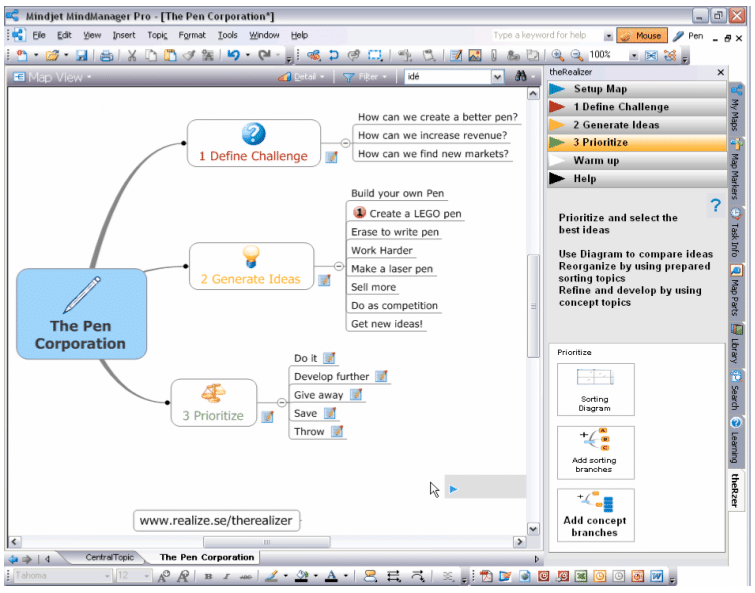Open the Topic menu
The image size is (755, 593).
[x=157, y=35]
